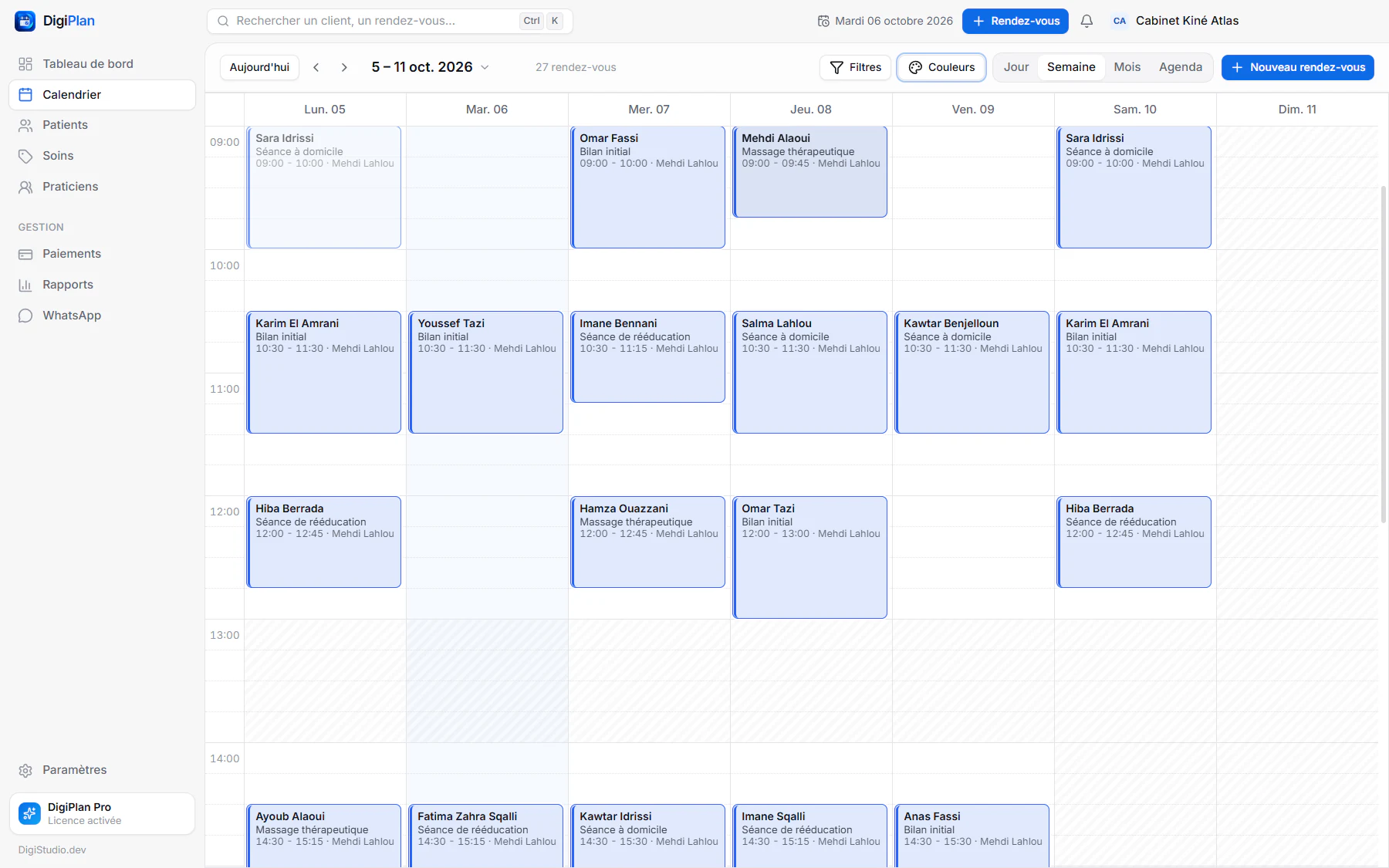1389x868 pixels.
Task: Click the search magnifier icon
Action: 223,21
